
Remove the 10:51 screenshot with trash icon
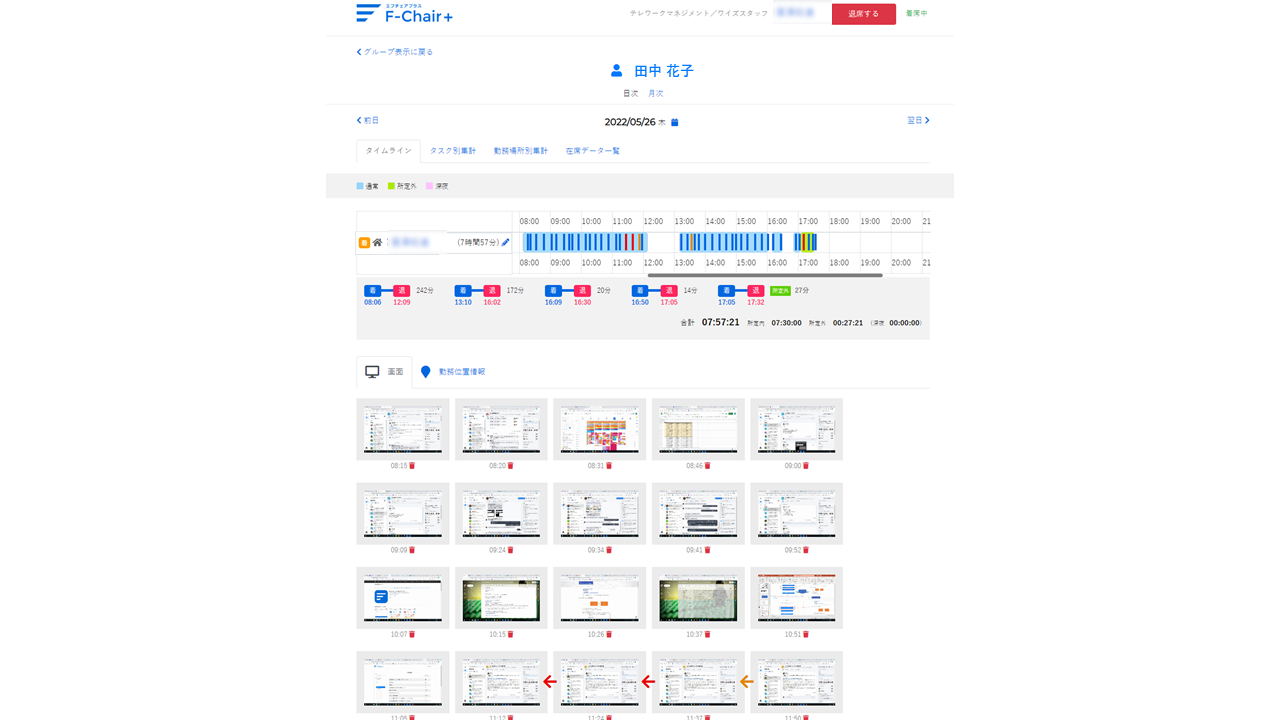[x=806, y=634]
